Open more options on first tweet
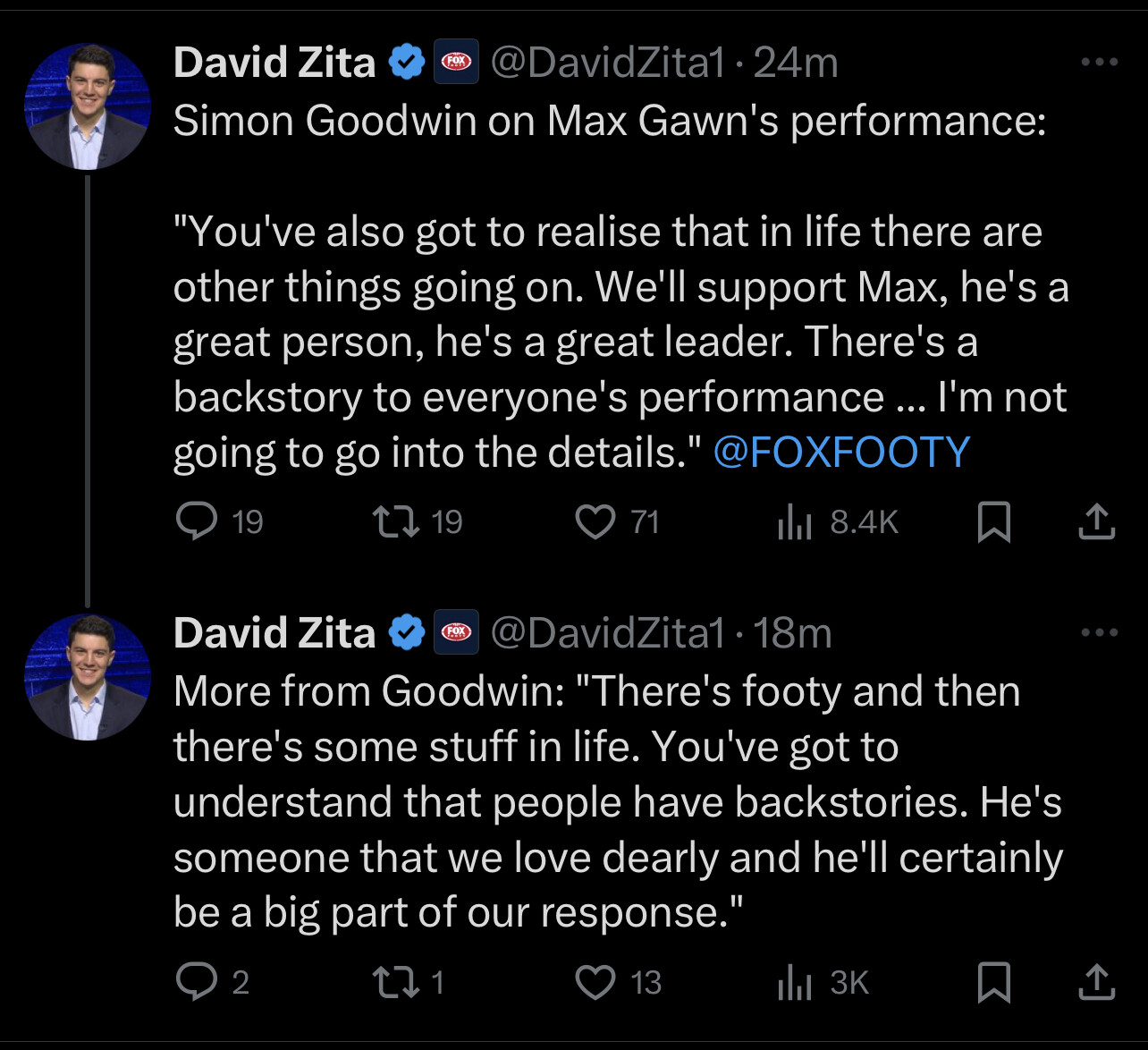 (x=1099, y=63)
